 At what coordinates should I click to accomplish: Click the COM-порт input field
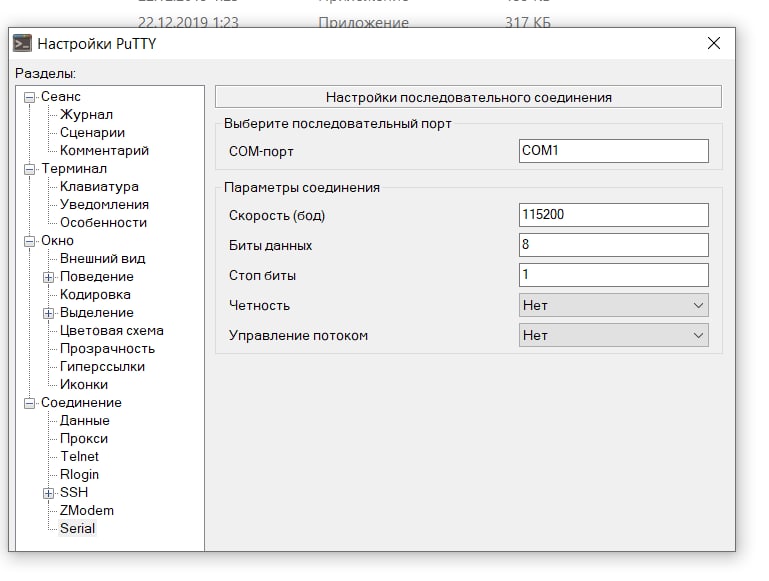tap(614, 151)
